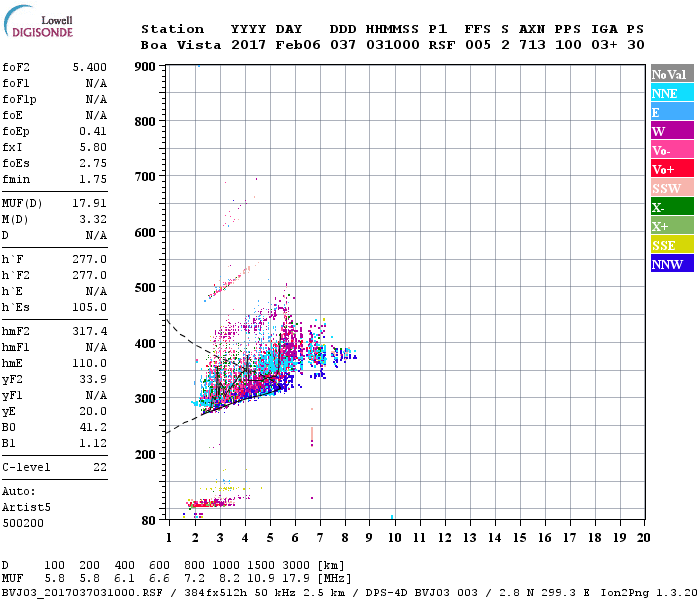700x600 pixels.
Task: Click the foEs value 2.75
Action: pos(93,163)
